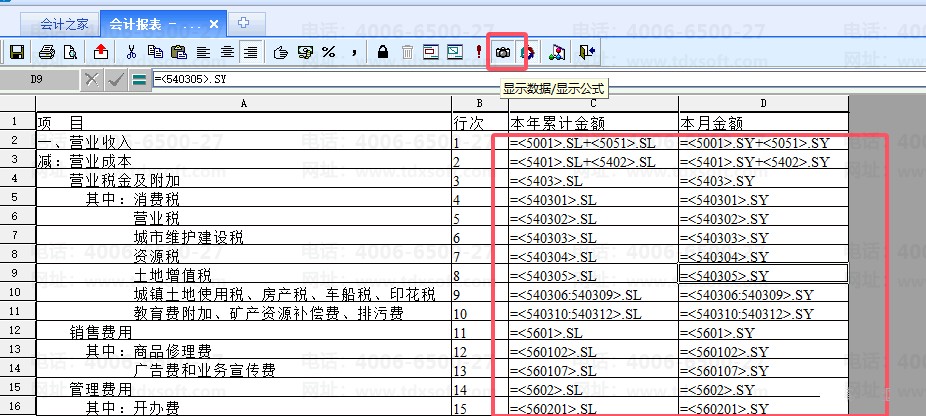This screenshot has width=926, height=416.
Task: Click the Save floppy disk icon
Action: click(x=16, y=50)
